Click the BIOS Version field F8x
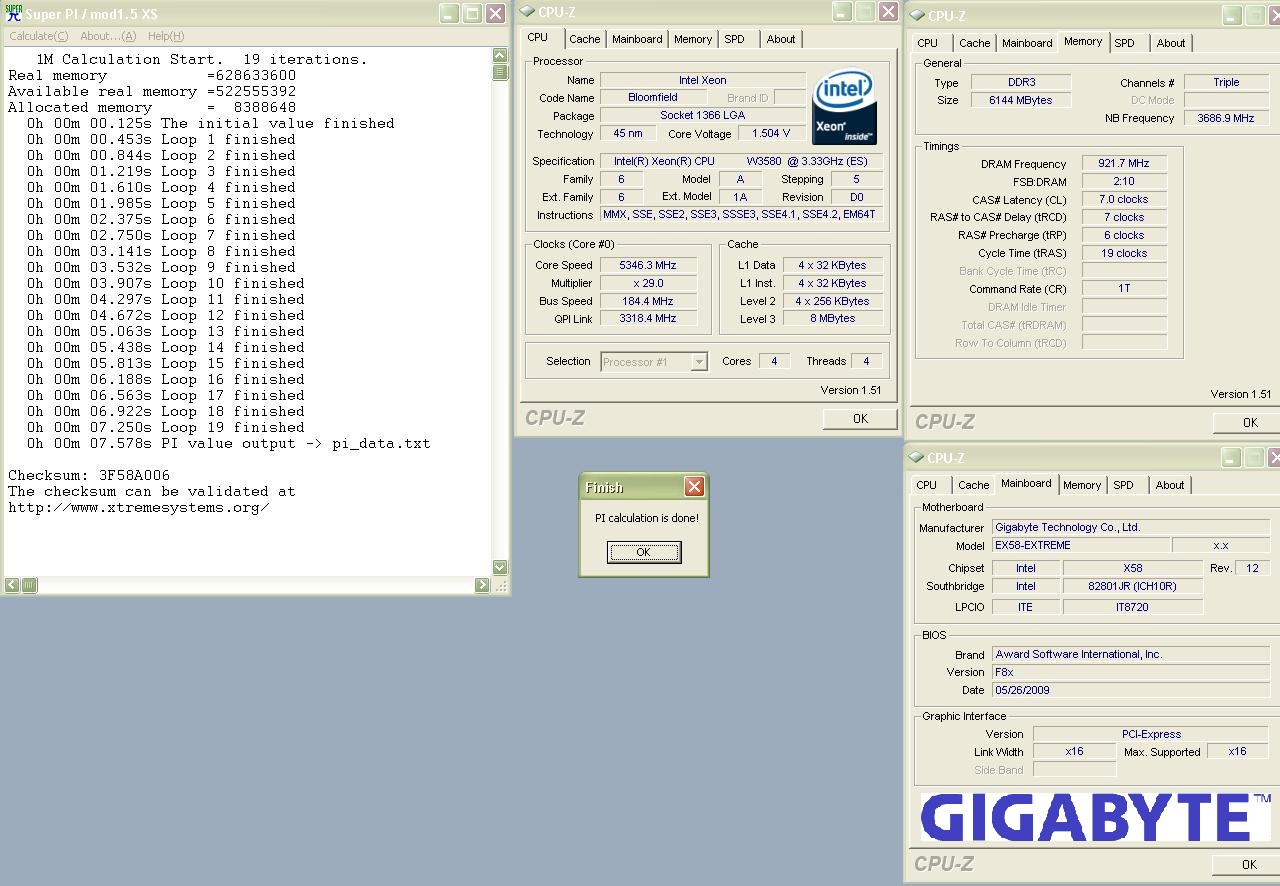Viewport: 1280px width, 886px height. coord(1129,672)
